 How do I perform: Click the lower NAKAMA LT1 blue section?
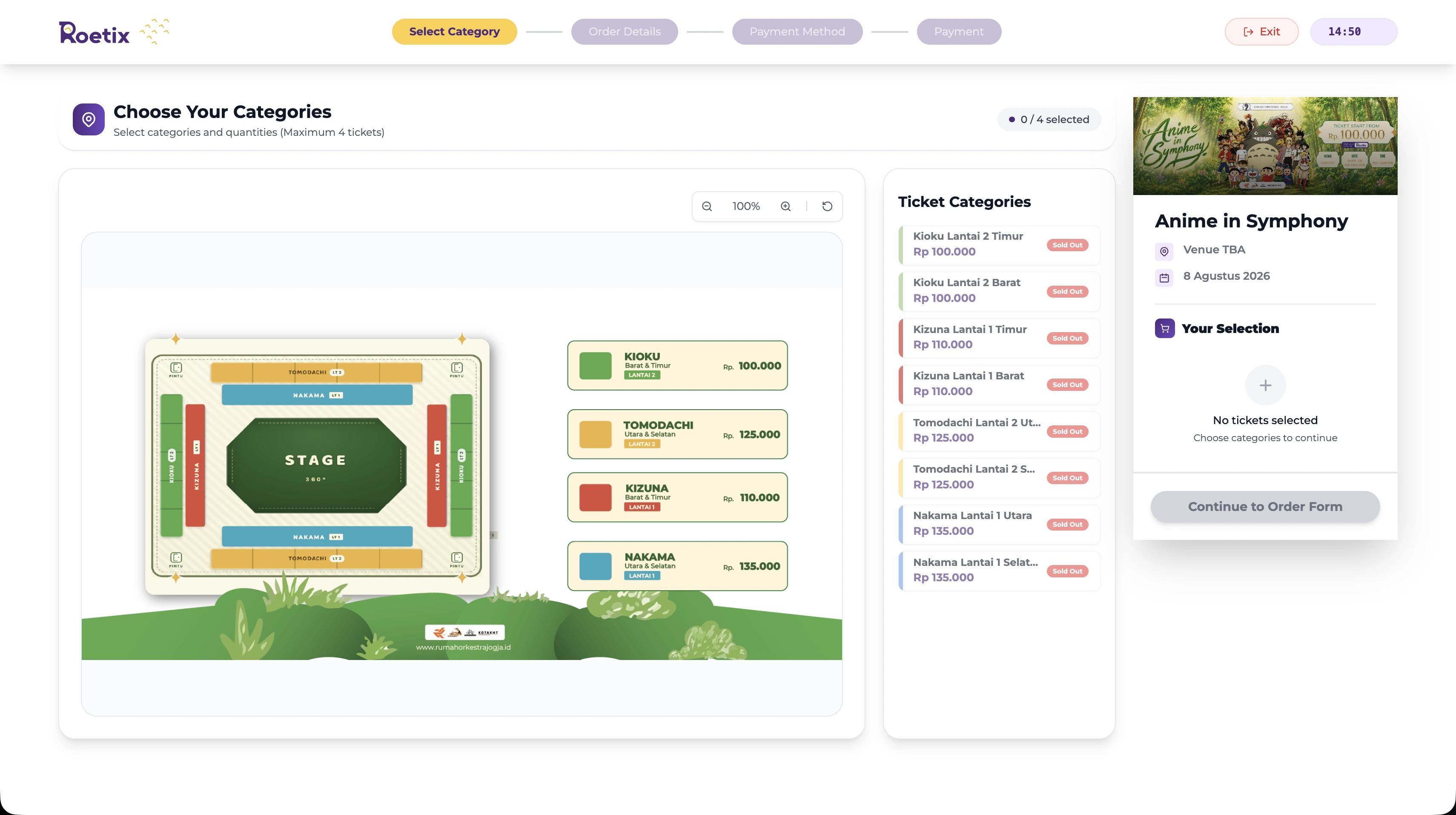coord(317,537)
